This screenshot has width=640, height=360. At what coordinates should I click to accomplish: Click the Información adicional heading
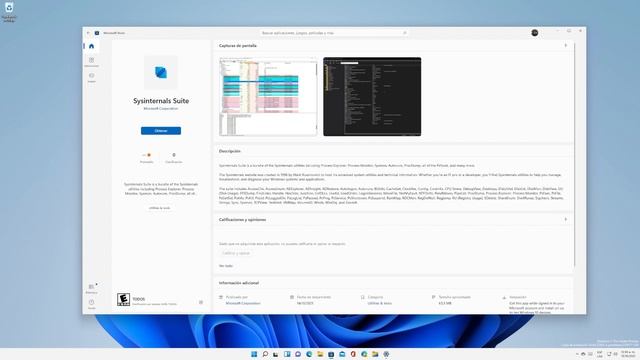(239, 283)
